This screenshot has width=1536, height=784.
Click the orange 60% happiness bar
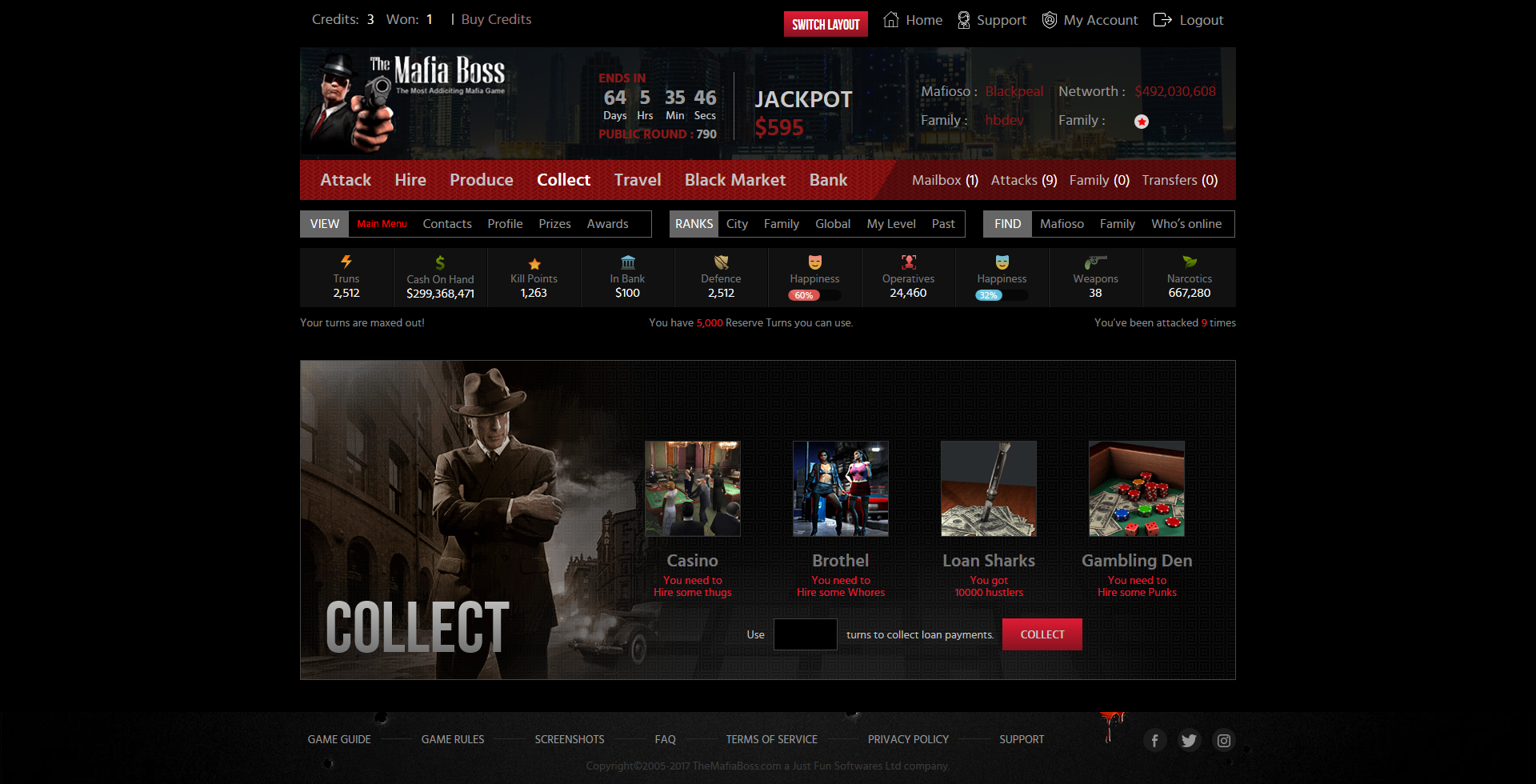[814, 295]
